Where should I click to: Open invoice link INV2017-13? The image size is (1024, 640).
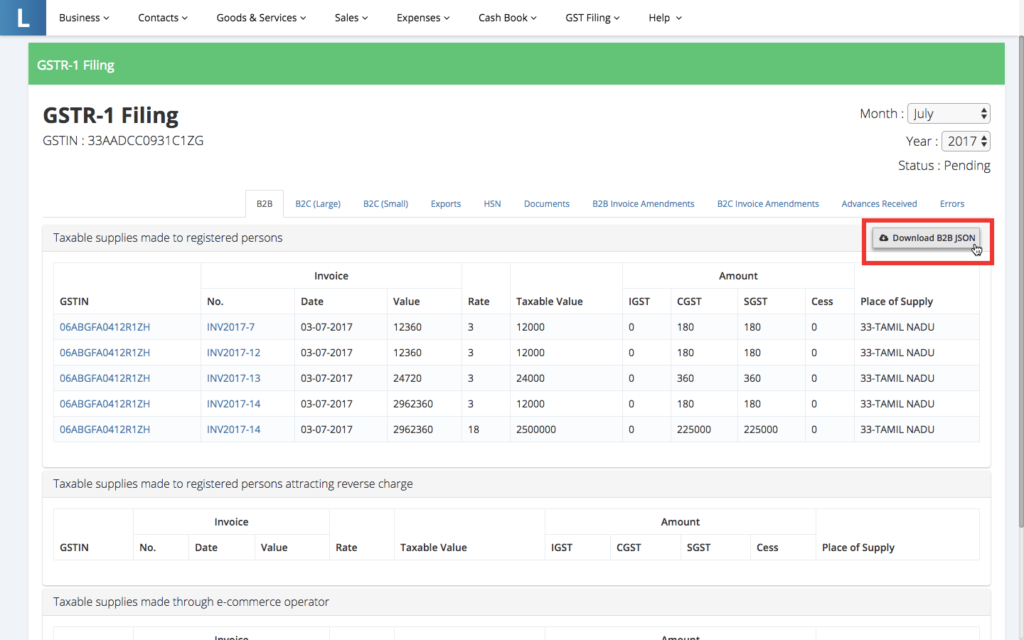(x=233, y=379)
